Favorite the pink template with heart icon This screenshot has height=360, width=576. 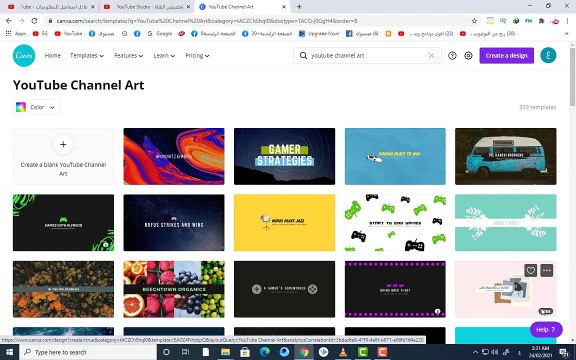tap(530, 270)
